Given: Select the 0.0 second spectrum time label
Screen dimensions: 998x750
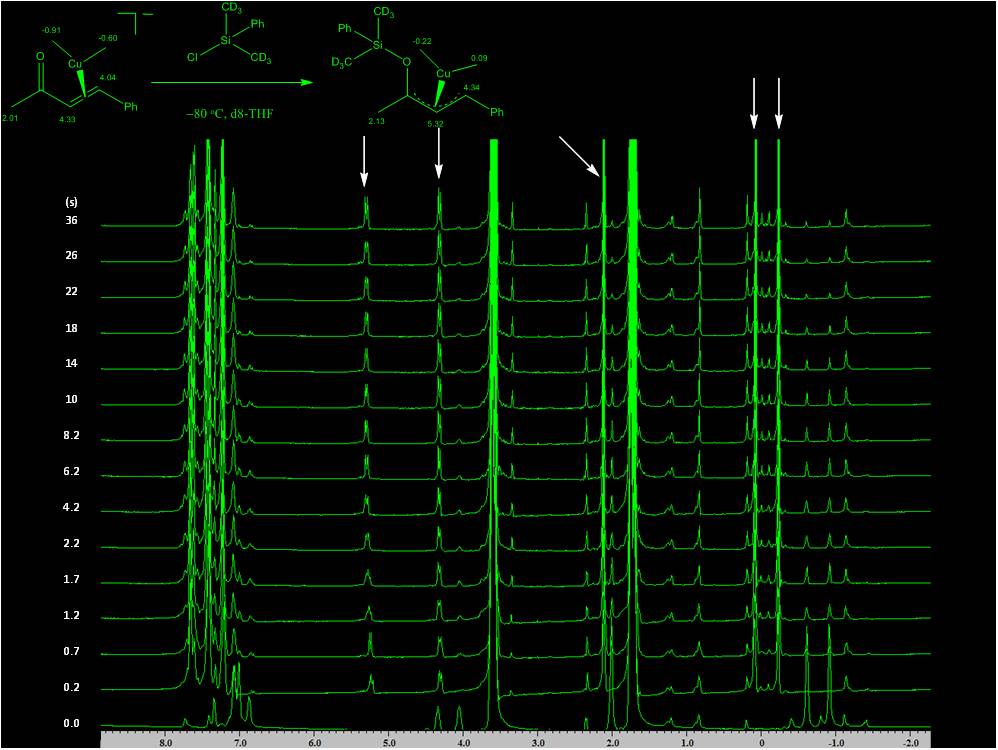Looking at the screenshot, I should 71,723.
